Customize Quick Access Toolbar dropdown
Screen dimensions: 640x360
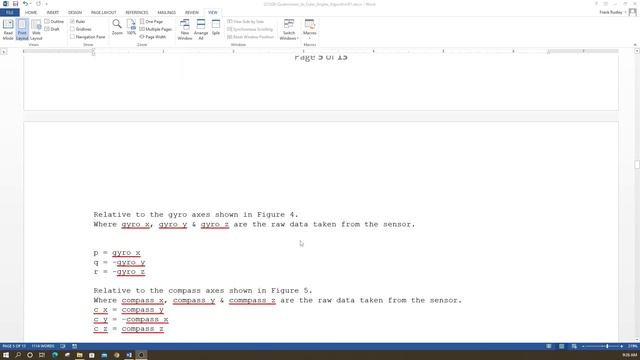coord(47,4)
